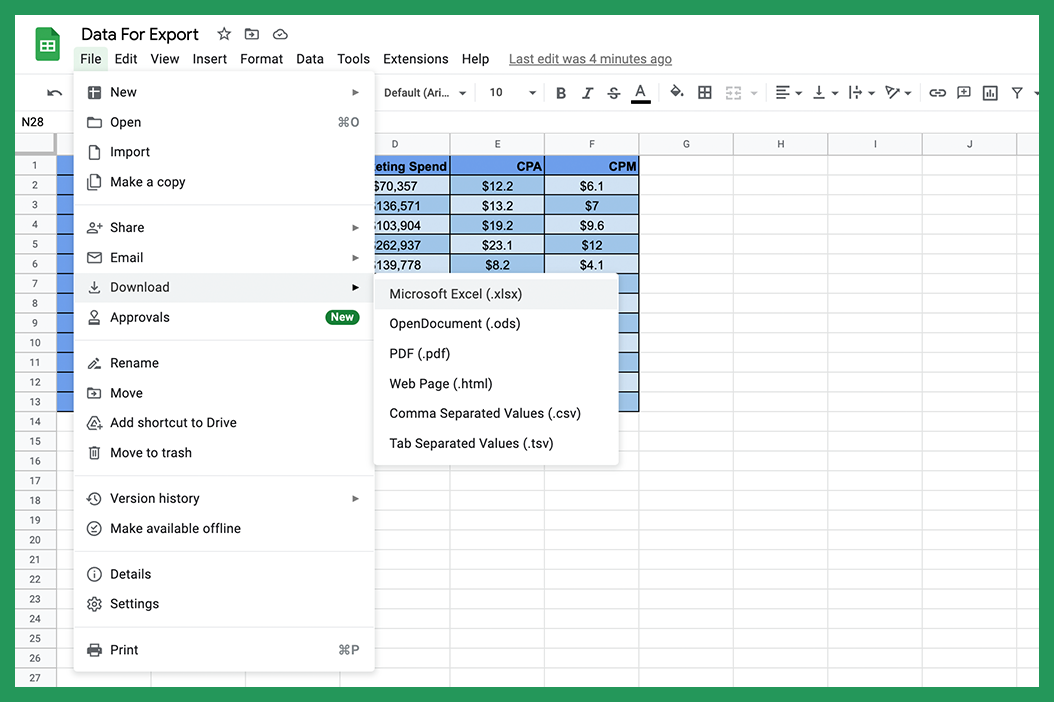
Task: Open the Default (Arial) font dropdown
Action: click(420, 91)
